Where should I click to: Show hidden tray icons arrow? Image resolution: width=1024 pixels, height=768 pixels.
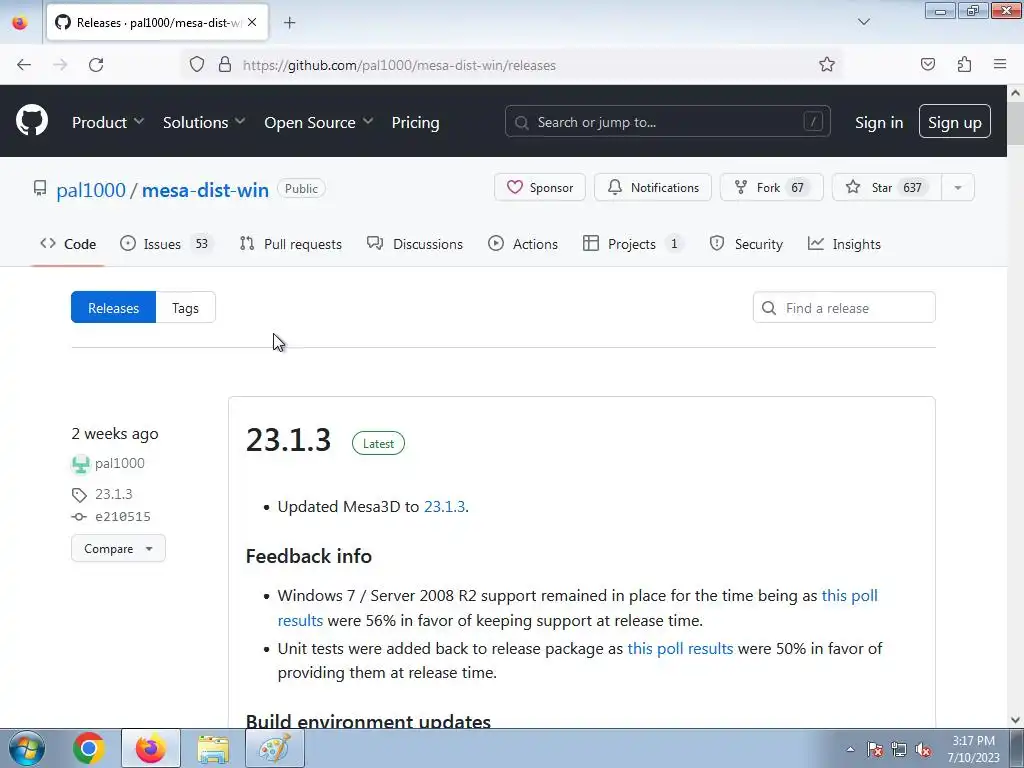(850, 749)
